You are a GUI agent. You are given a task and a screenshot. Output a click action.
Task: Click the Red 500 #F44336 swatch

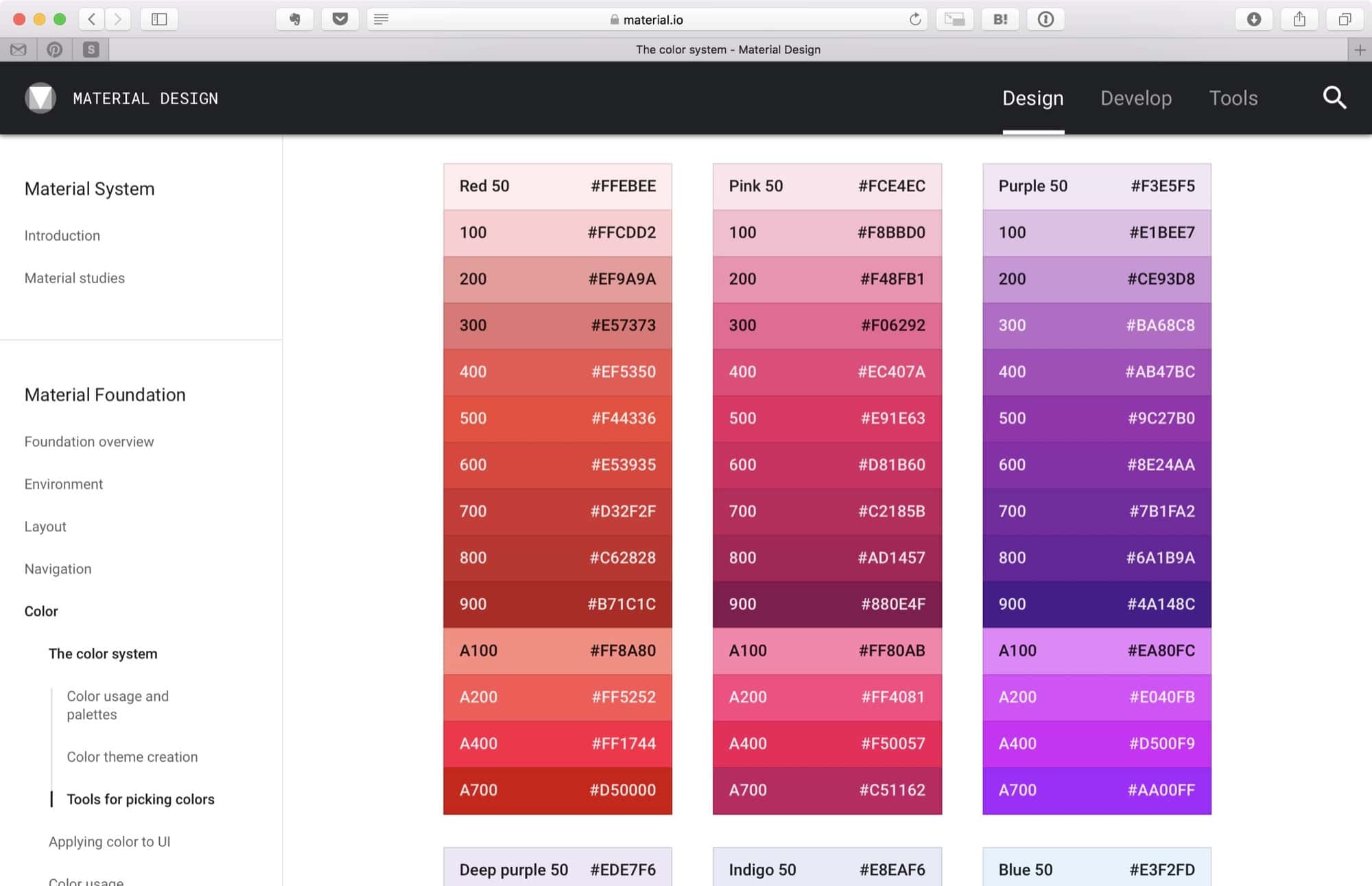click(557, 418)
